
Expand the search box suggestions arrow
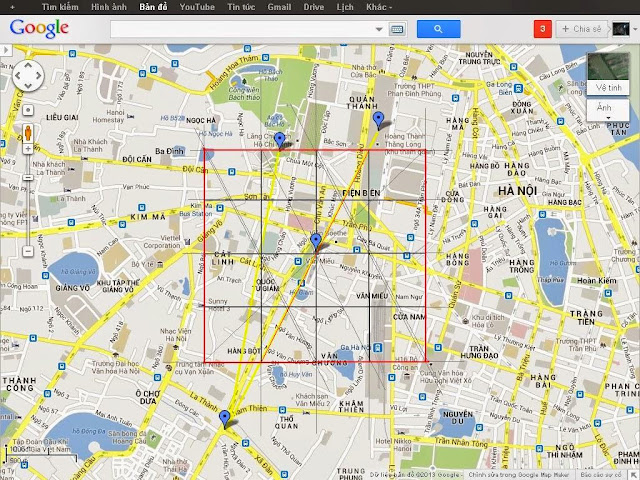click(379, 29)
